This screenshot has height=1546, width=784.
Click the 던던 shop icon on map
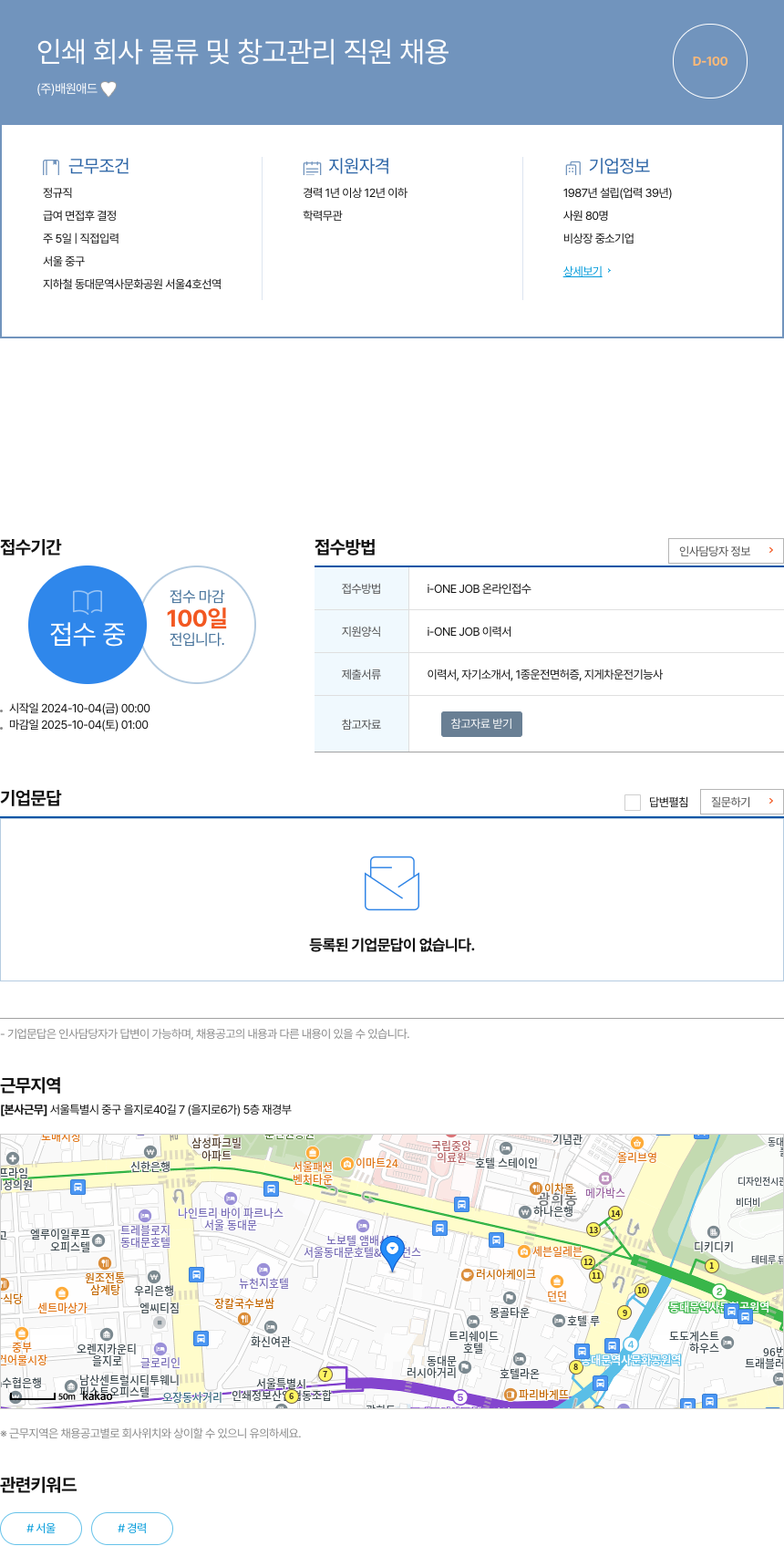point(557,1281)
